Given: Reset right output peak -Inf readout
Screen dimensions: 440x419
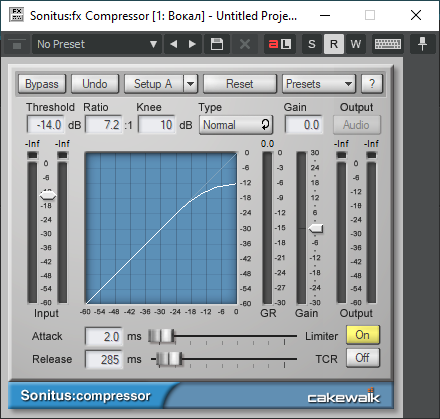Looking at the screenshot, I should click(x=371, y=144).
